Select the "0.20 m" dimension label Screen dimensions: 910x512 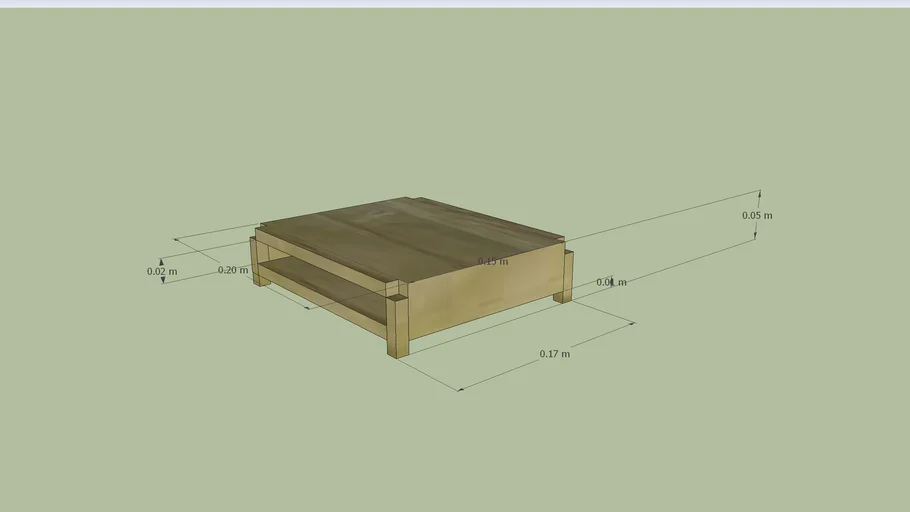click(x=233, y=270)
